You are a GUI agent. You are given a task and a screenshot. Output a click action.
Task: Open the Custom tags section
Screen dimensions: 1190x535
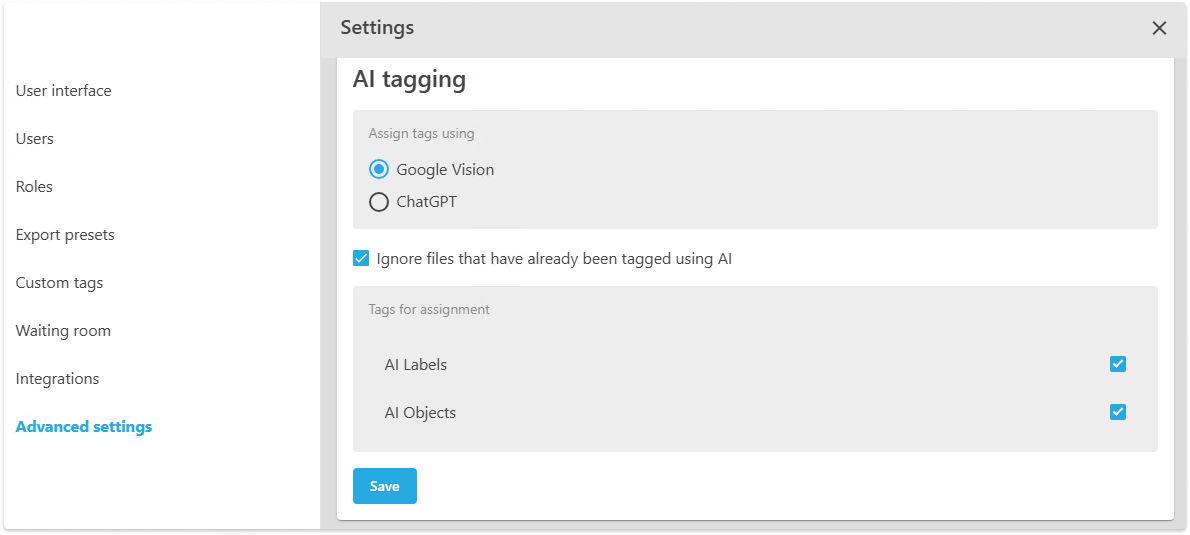coord(59,283)
